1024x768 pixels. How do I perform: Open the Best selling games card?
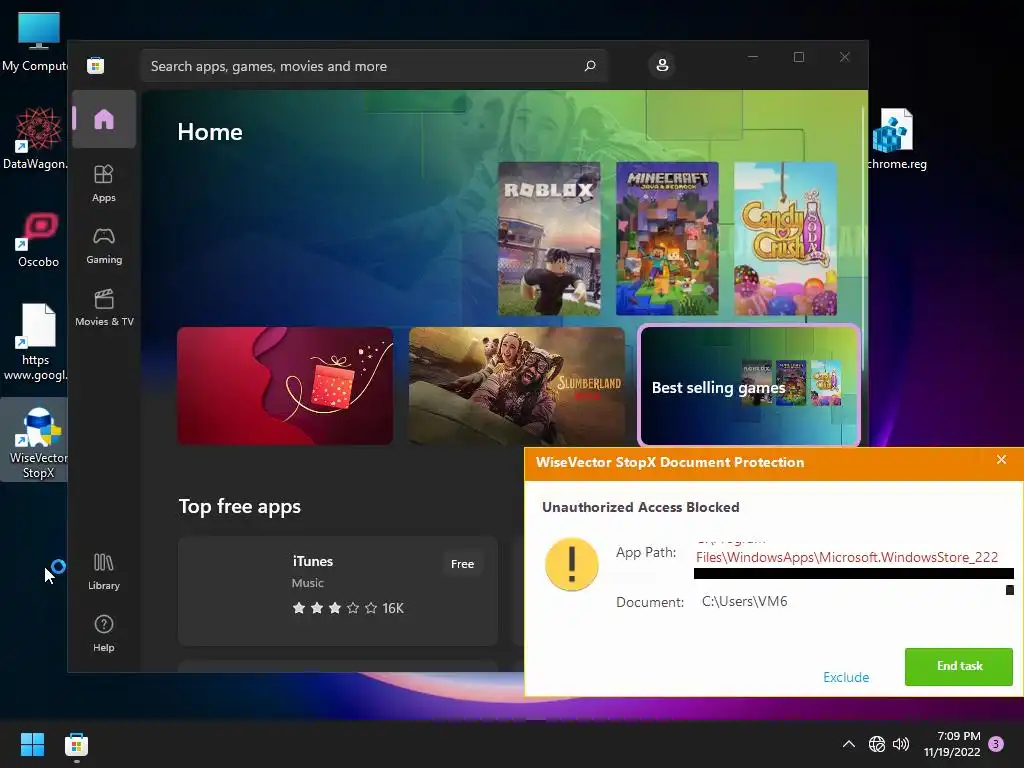point(749,386)
